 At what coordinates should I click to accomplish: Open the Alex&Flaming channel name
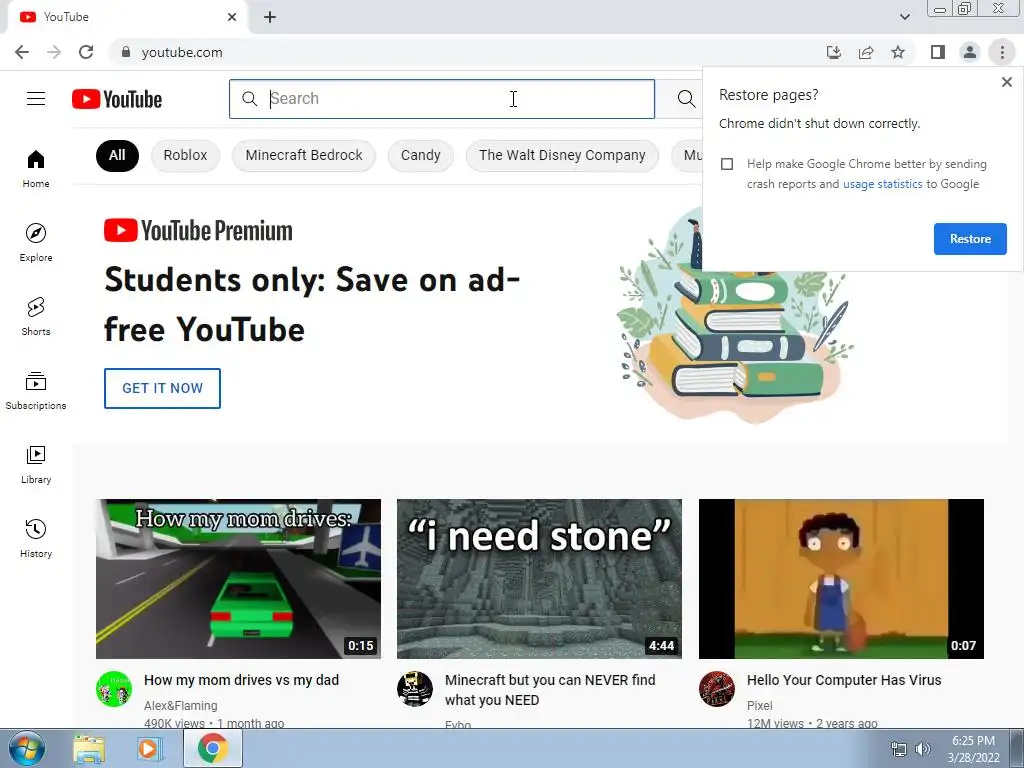click(181, 705)
